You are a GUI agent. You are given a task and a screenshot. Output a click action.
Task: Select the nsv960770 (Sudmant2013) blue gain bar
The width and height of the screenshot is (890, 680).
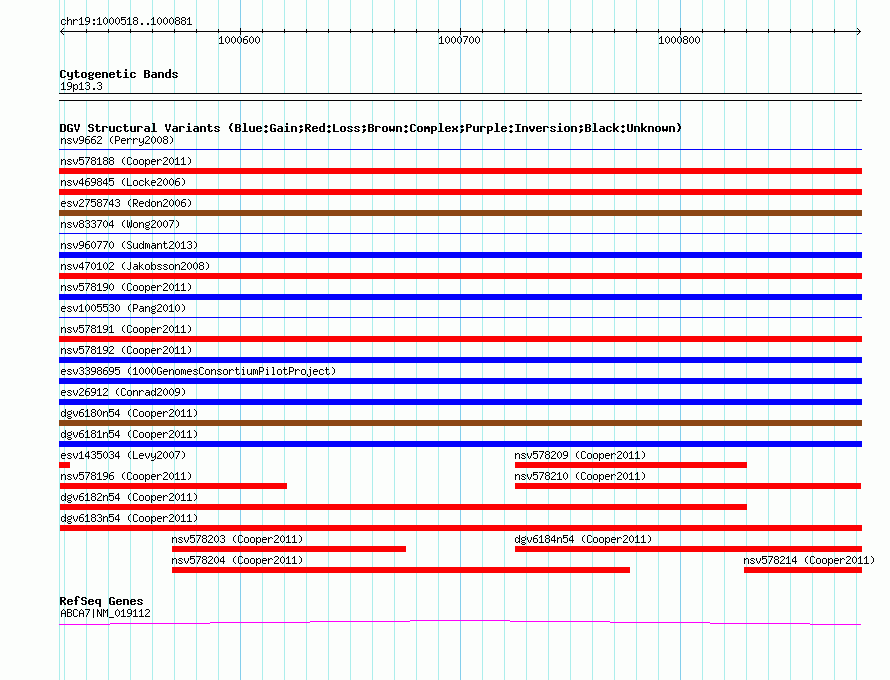click(x=460, y=255)
